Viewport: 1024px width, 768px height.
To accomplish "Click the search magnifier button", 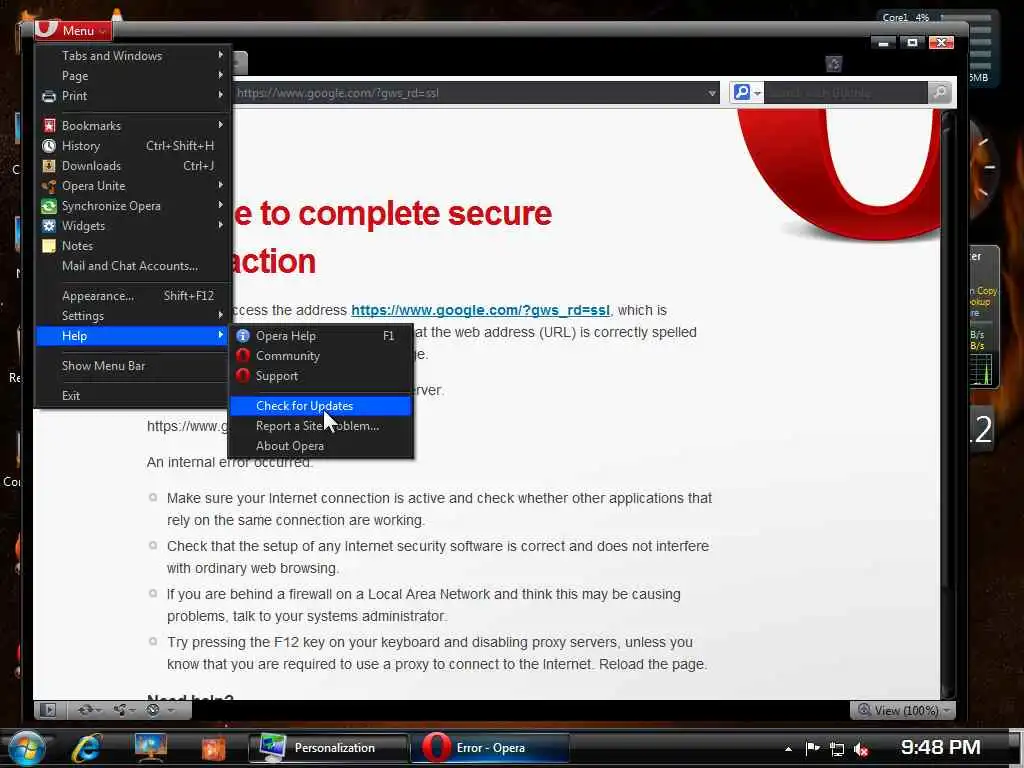I will point(939,93).
